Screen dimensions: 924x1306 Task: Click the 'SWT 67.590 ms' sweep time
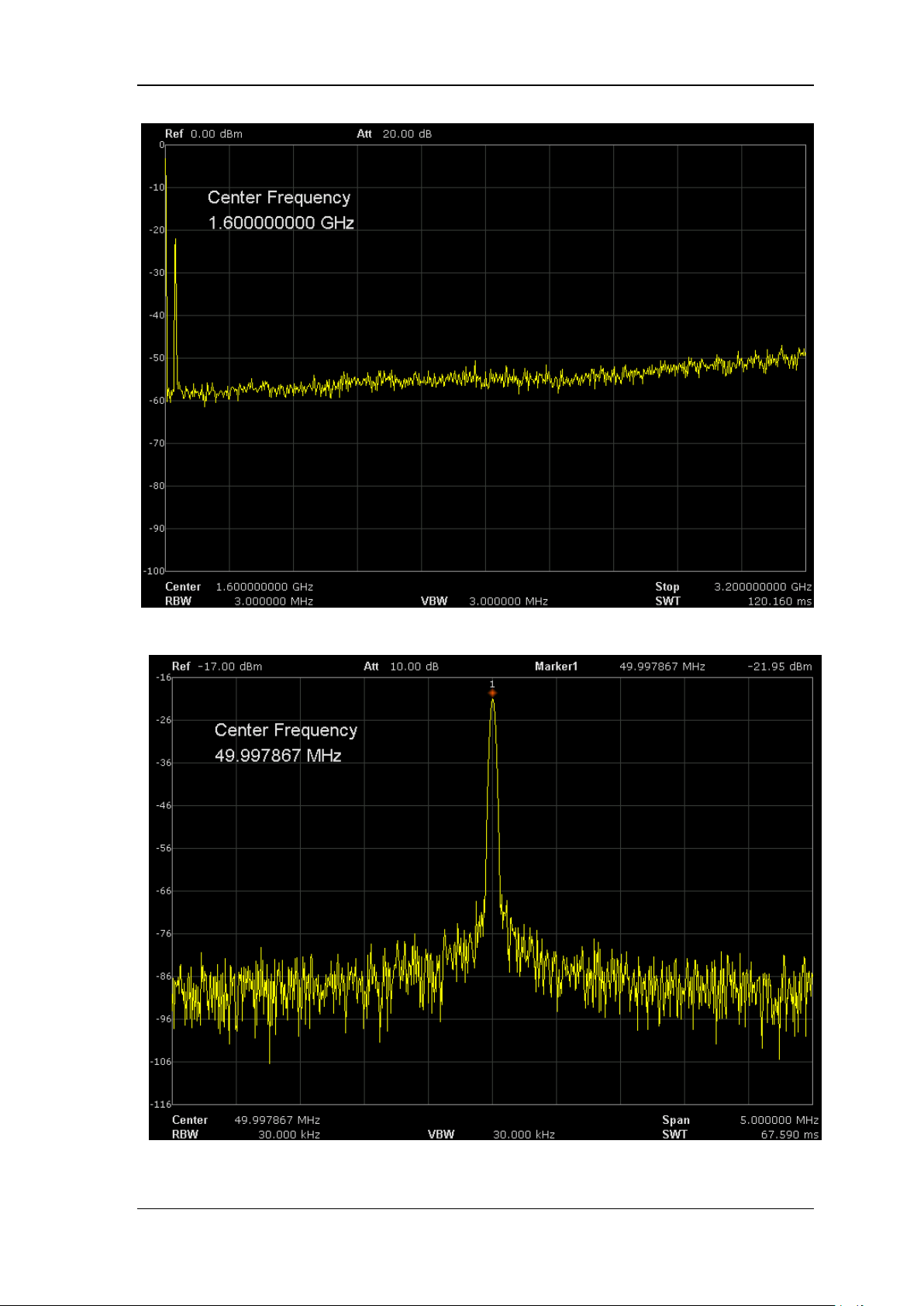pyautogui.click(x=740, y=1135)
